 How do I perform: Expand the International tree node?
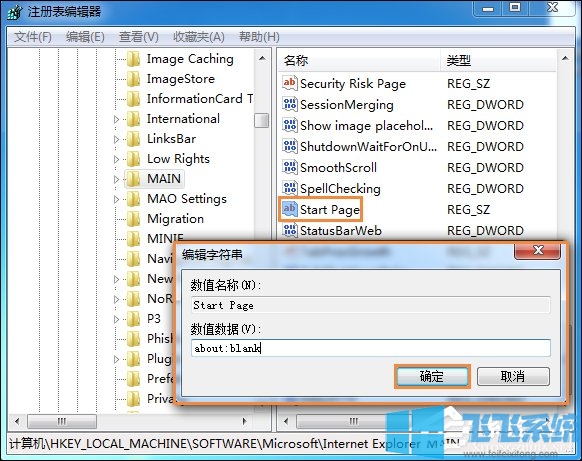point(116,120)
